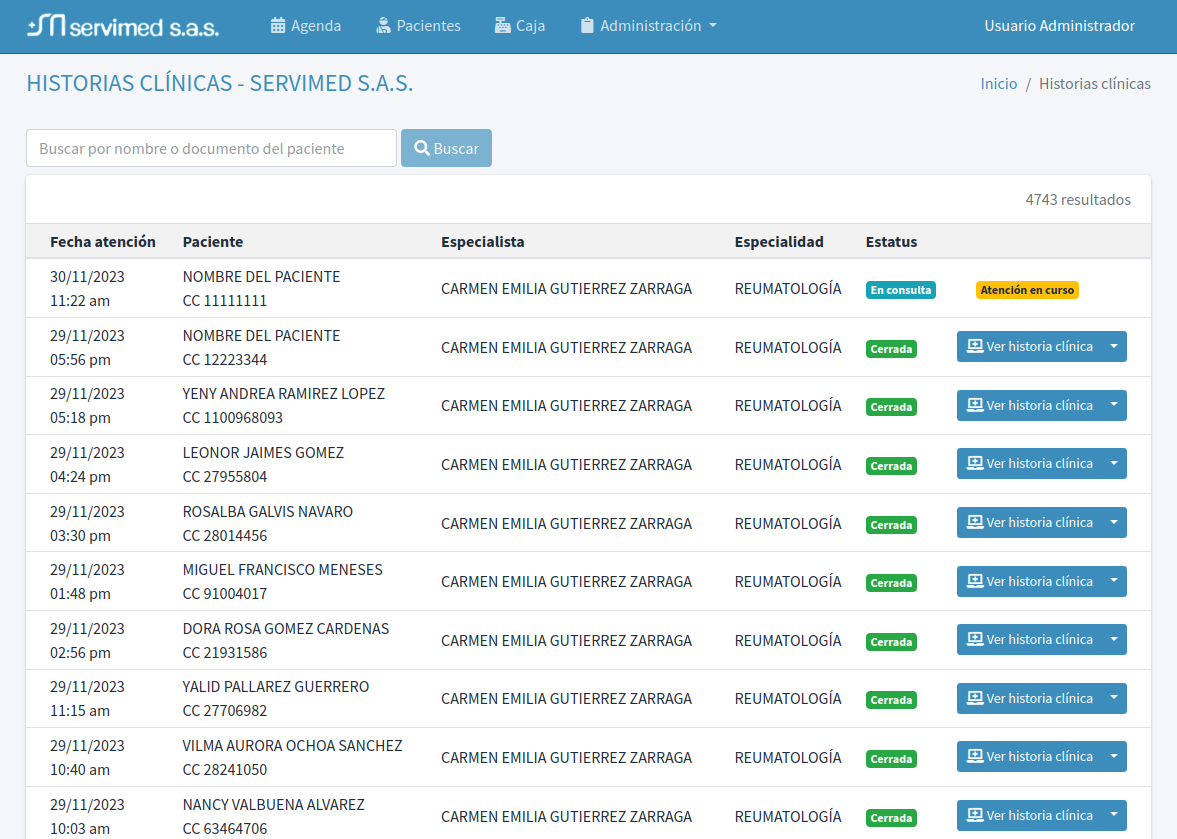Screen dimensions: 1177x839
Task: Click history icon for Leonor Jaimes Gomez
Action: click(x=974, y=464)
